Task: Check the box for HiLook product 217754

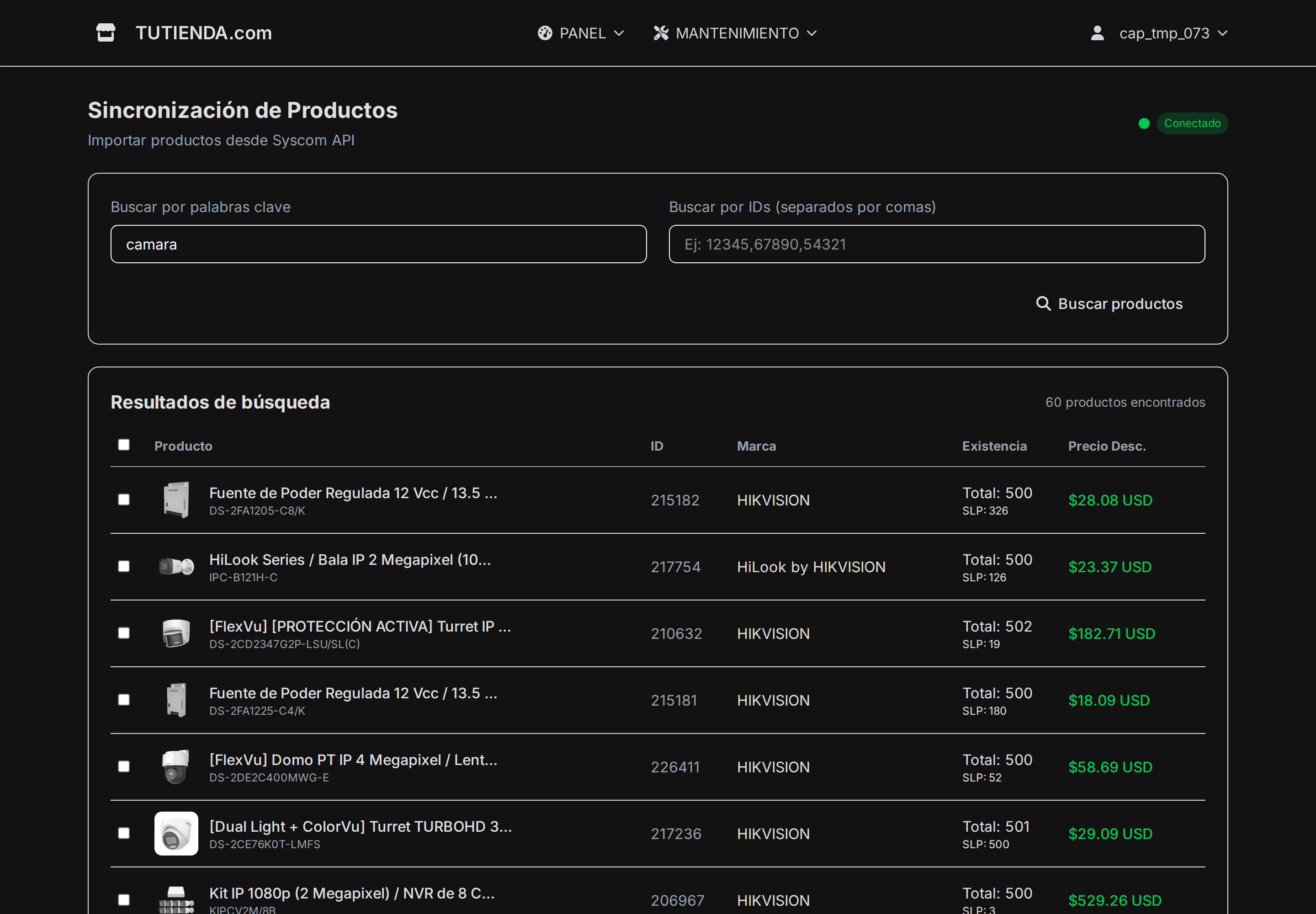Action: pos(124,566)
